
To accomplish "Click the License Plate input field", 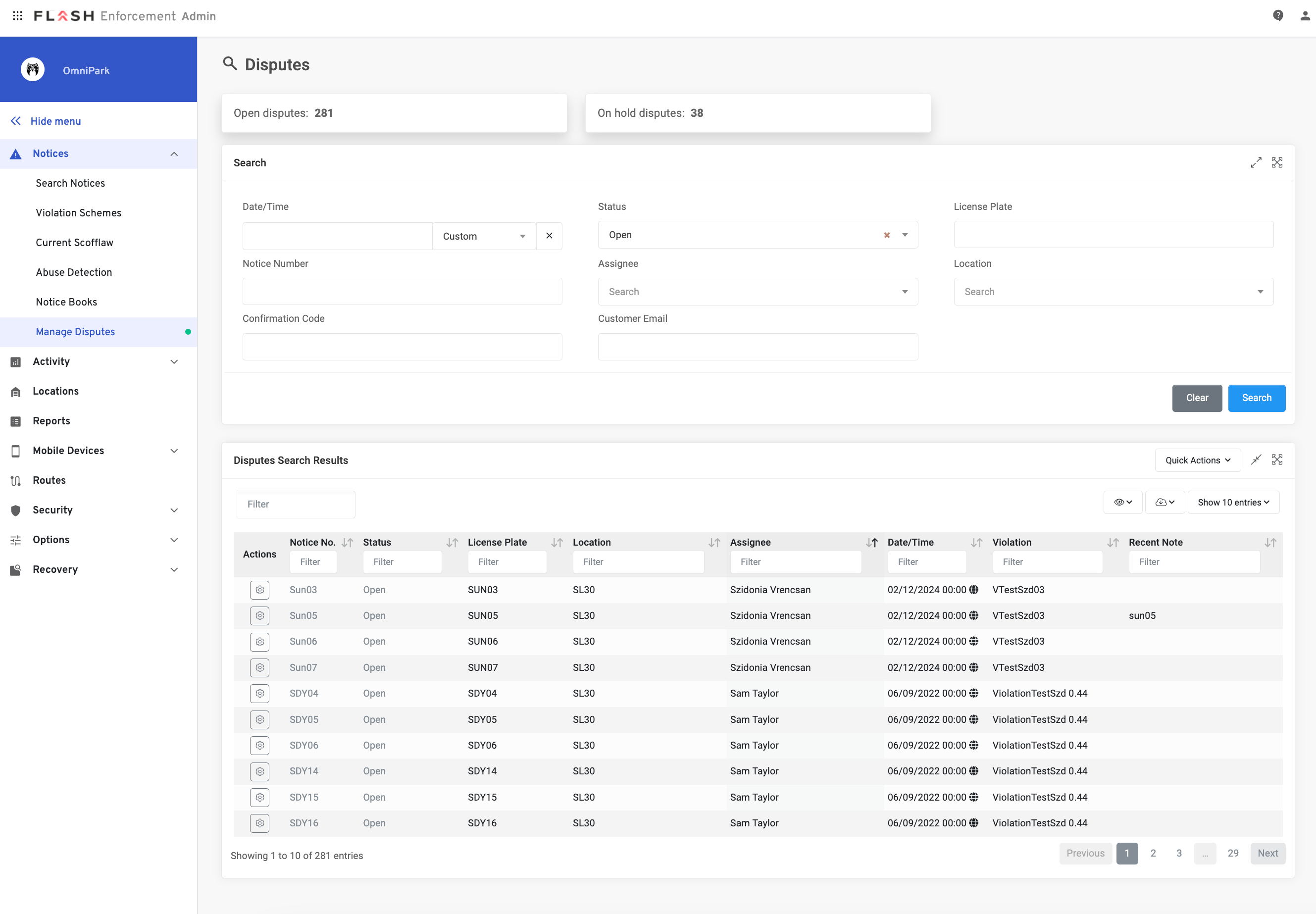I will [x=1113, y=235].
